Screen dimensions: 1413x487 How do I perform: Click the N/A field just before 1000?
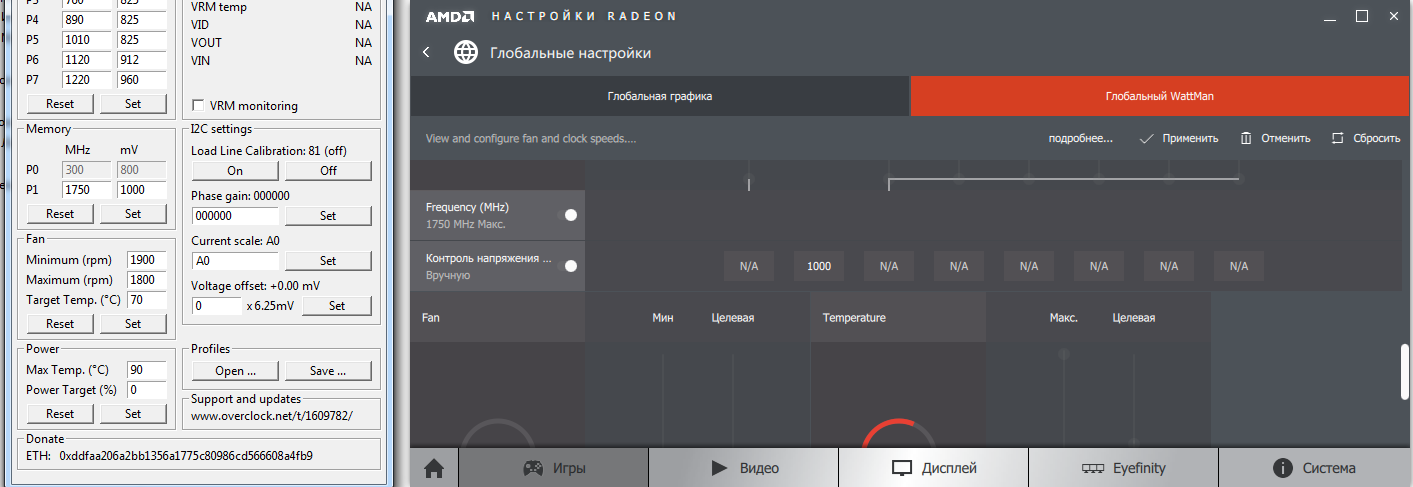point(749,266)
